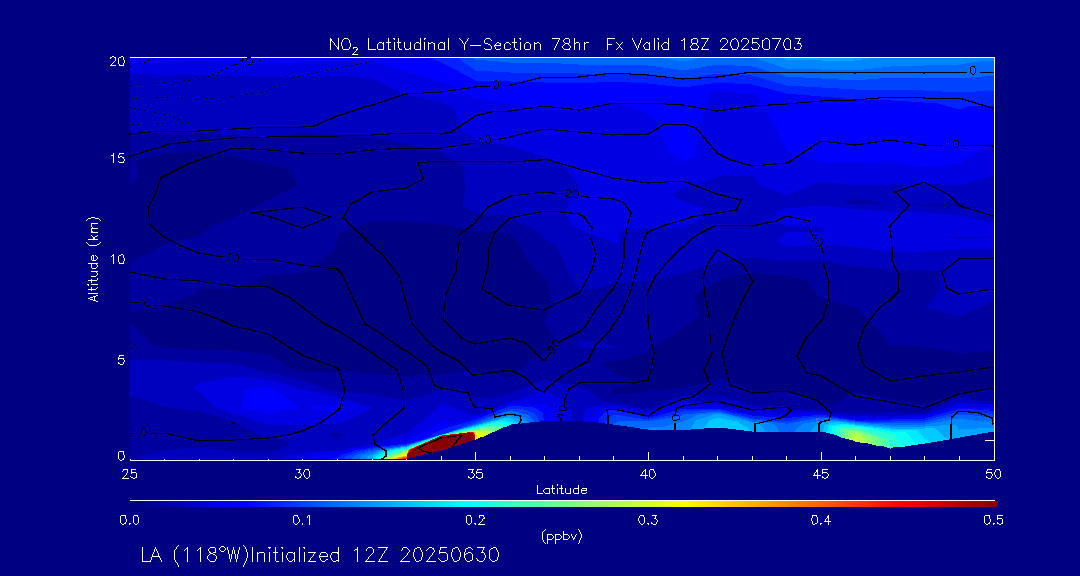This screenshot has width=1080, height=576.
Task: Click latitude axis tick label "45"
Action: click(x=821, y=474)
